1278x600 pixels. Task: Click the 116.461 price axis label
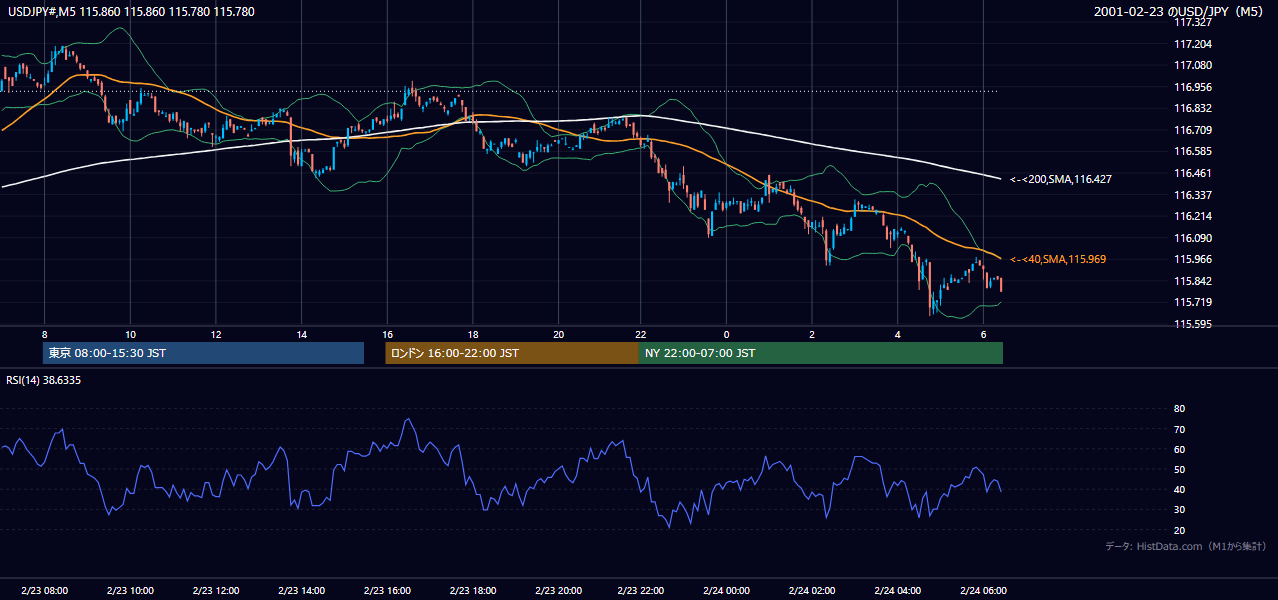click(1193, 173)
